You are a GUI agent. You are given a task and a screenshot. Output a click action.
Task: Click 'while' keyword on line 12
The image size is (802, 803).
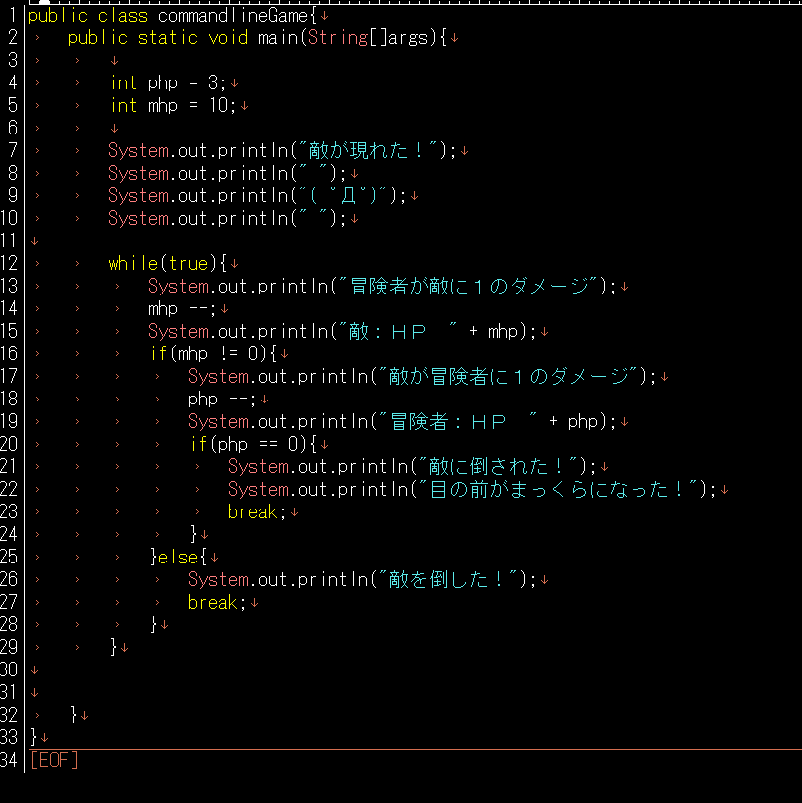[x=133, y=263]
